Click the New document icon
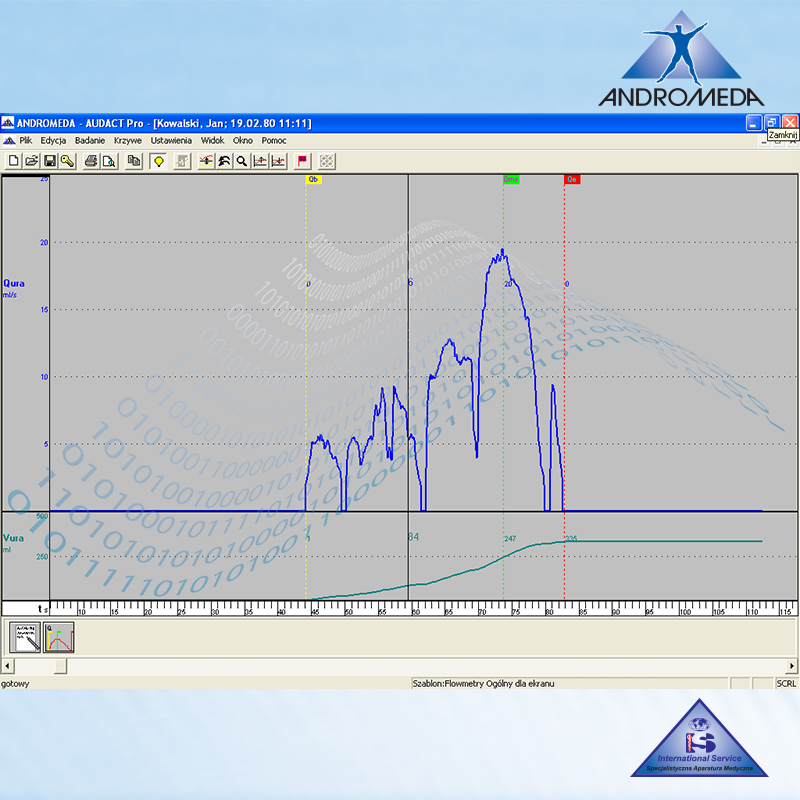The height and width of the screenshot is (800, 800). (13, 160)
